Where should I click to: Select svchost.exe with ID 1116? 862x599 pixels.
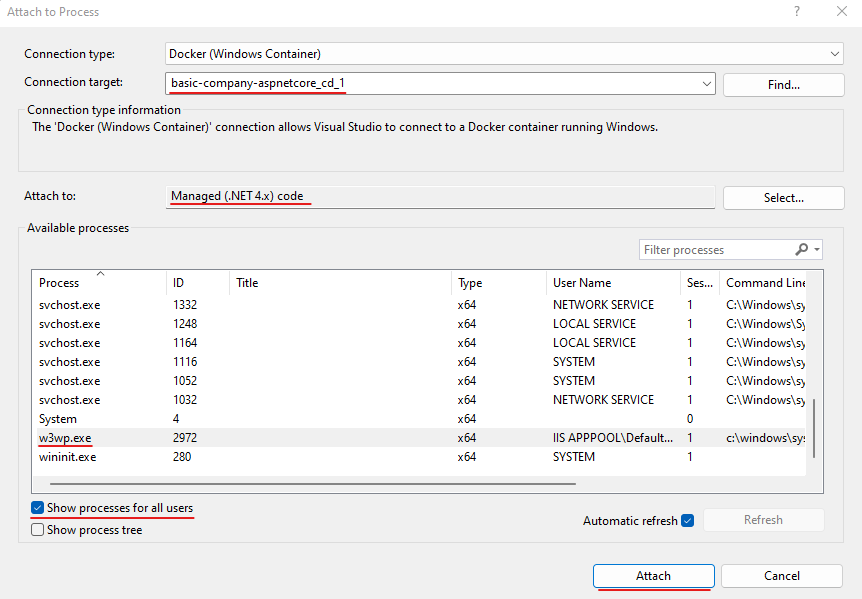[x=421, y=362]
